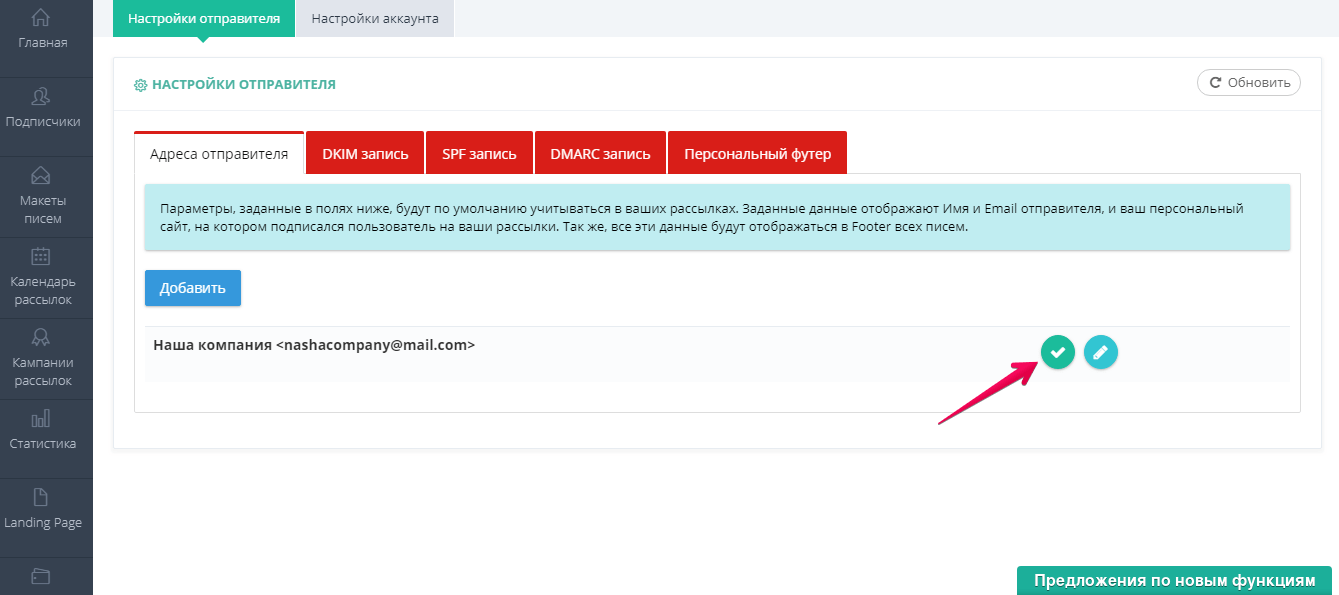Open Статистика bar chart icon
The height and width of the screenshot is (595, 1339).
point(41,418)
